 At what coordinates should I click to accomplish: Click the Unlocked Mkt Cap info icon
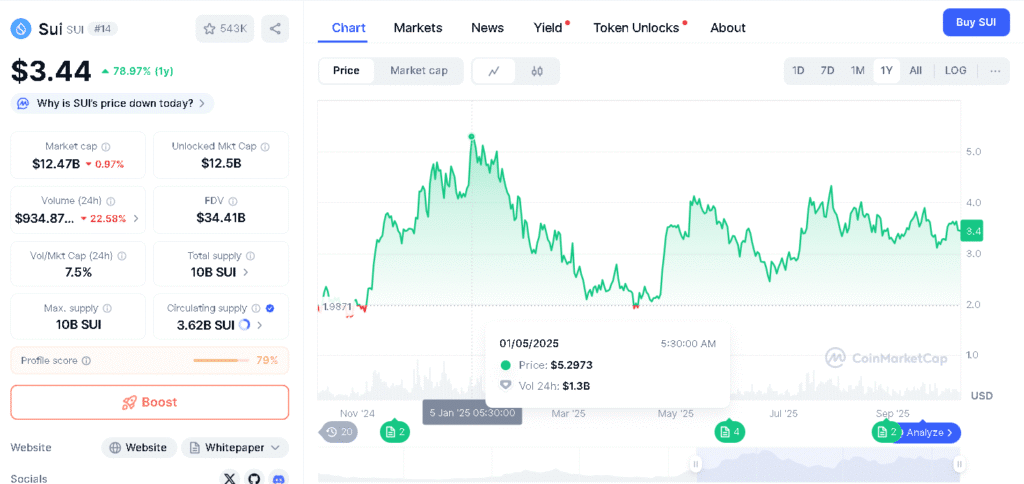[265, 147]
